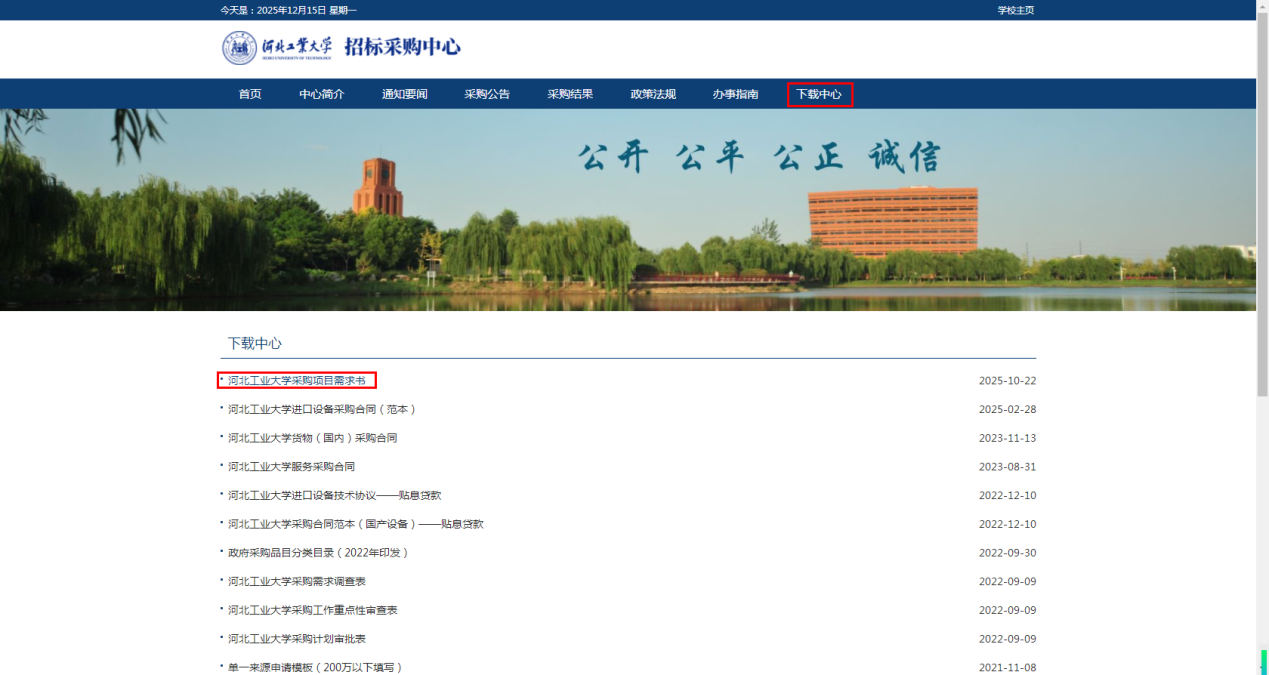Viewport: 1269px width, 675px height.
Task: Open 河北工业大学采购需求调查表 link
Action: [x=296, y=582]
